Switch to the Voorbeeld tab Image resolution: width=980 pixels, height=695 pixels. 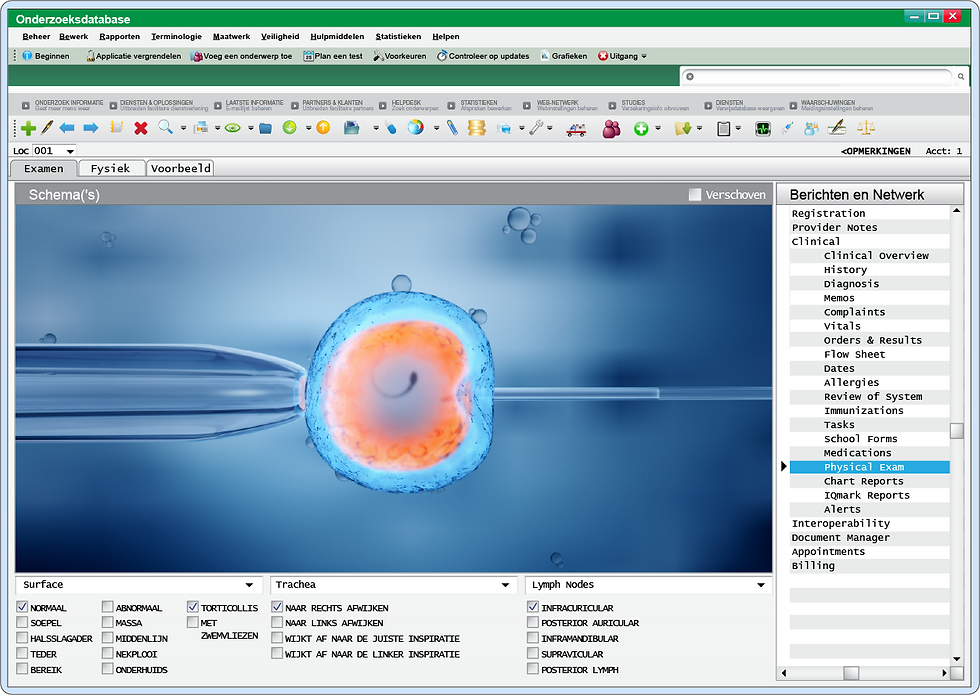181,168
